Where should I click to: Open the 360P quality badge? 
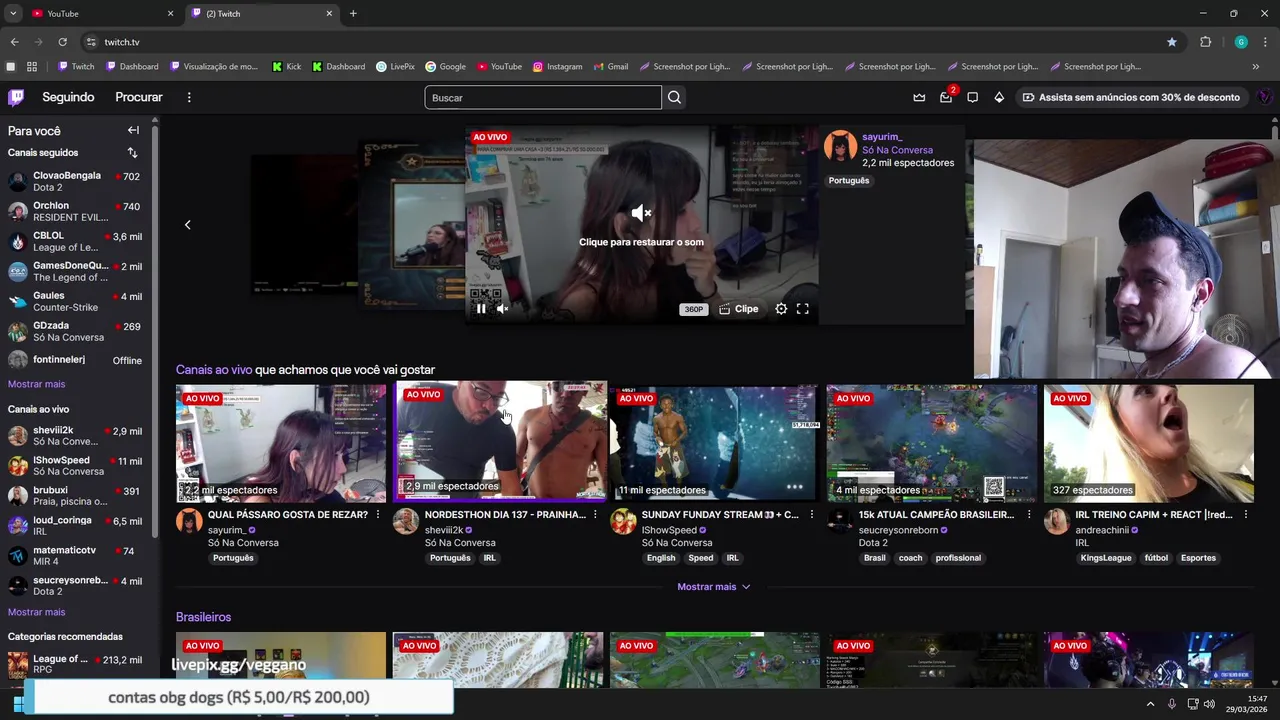[693, 310]
